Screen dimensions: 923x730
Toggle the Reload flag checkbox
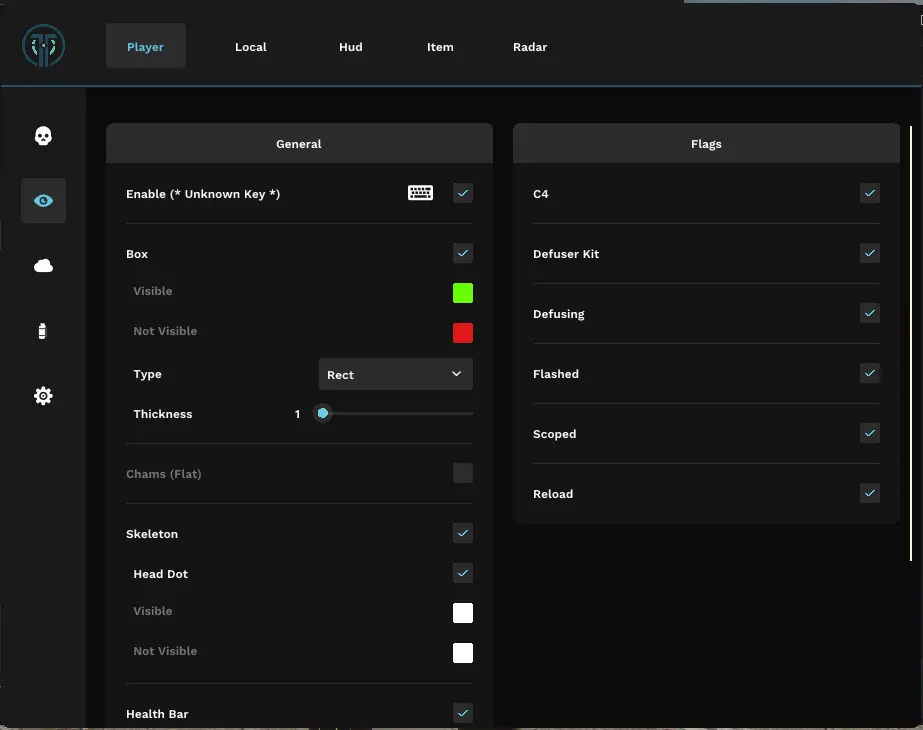(x=870, y=493)
